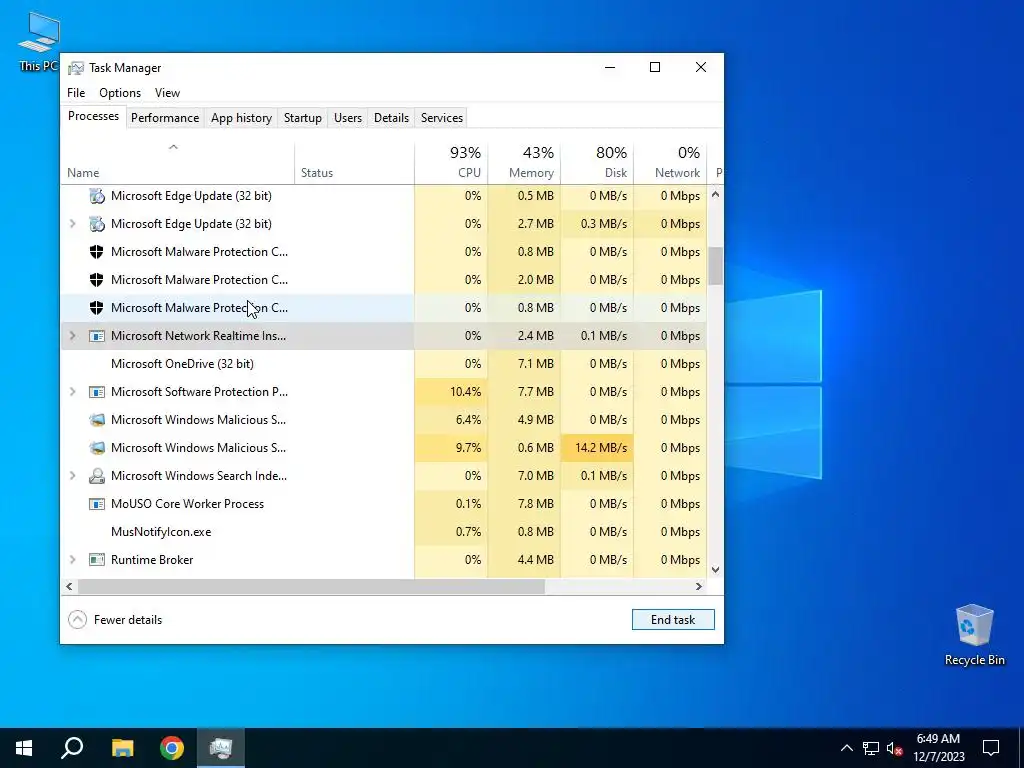Click the Task Manager title bar icon
Screen dimensions: 1024x768
(x=76, y=68)
